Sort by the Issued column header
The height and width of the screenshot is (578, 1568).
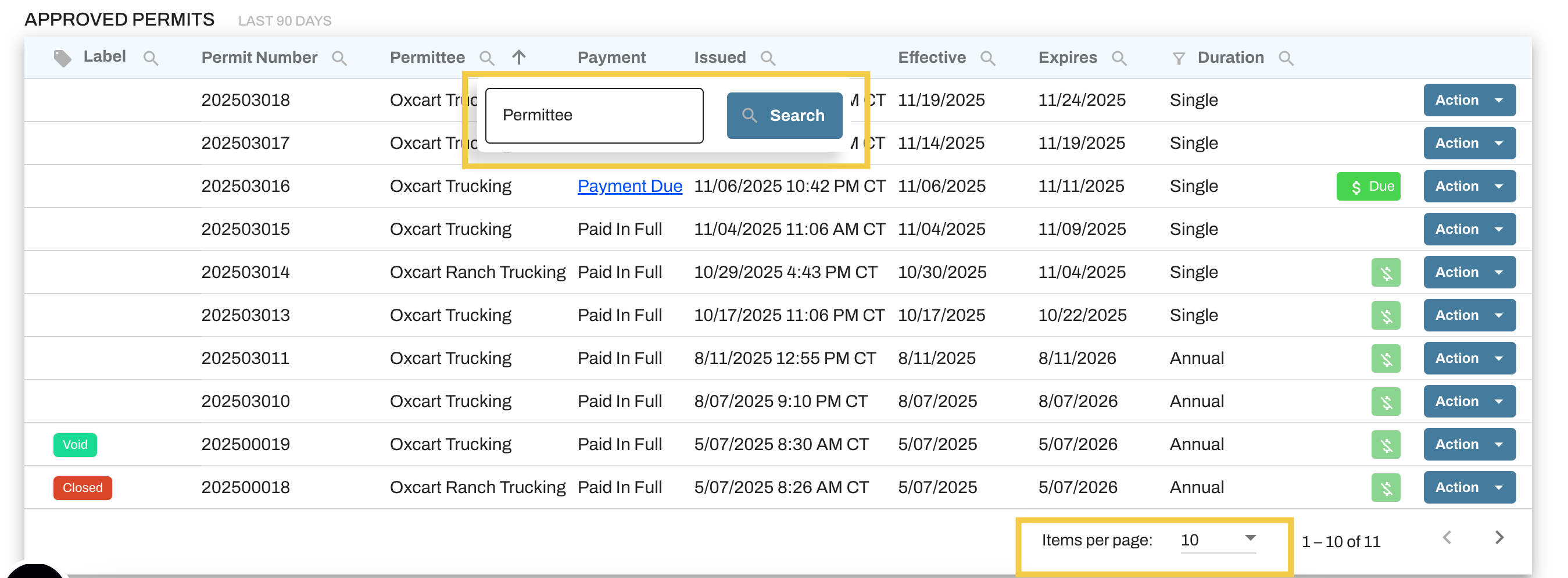[719, 58]
